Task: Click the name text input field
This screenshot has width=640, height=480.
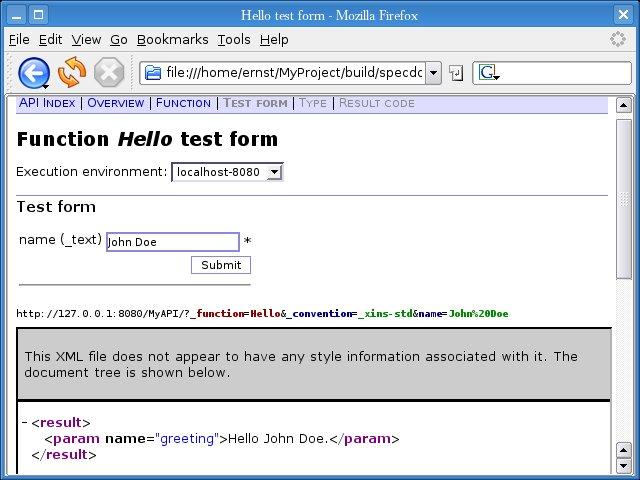Action: pos(172,242)
